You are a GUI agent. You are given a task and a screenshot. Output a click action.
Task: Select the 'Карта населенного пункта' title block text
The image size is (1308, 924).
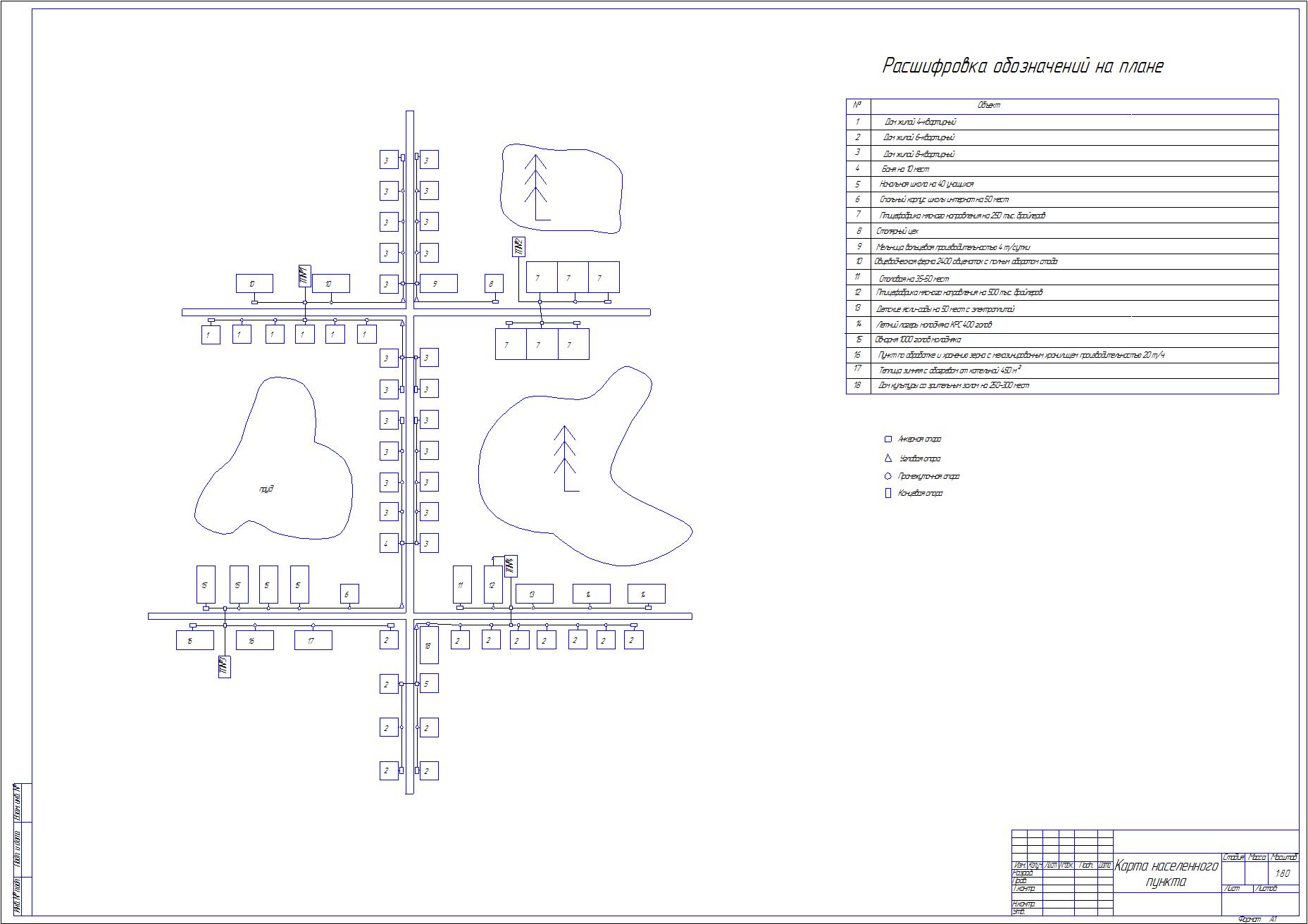pyautogui.click(x=1166, y=874)
